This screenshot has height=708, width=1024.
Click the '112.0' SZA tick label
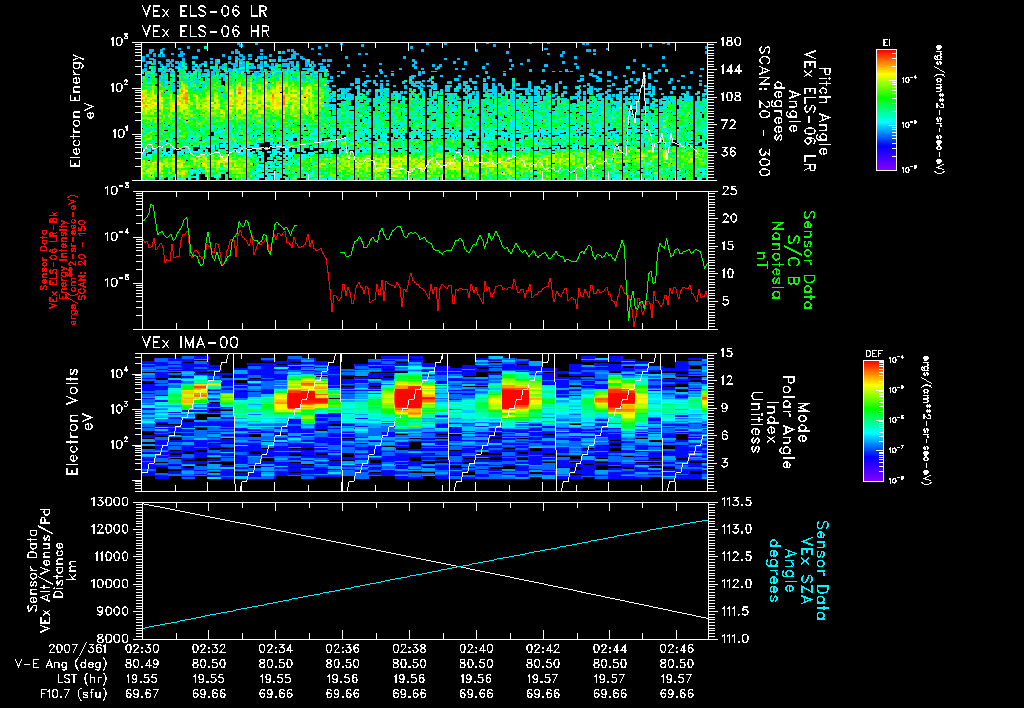pos(735,584)
